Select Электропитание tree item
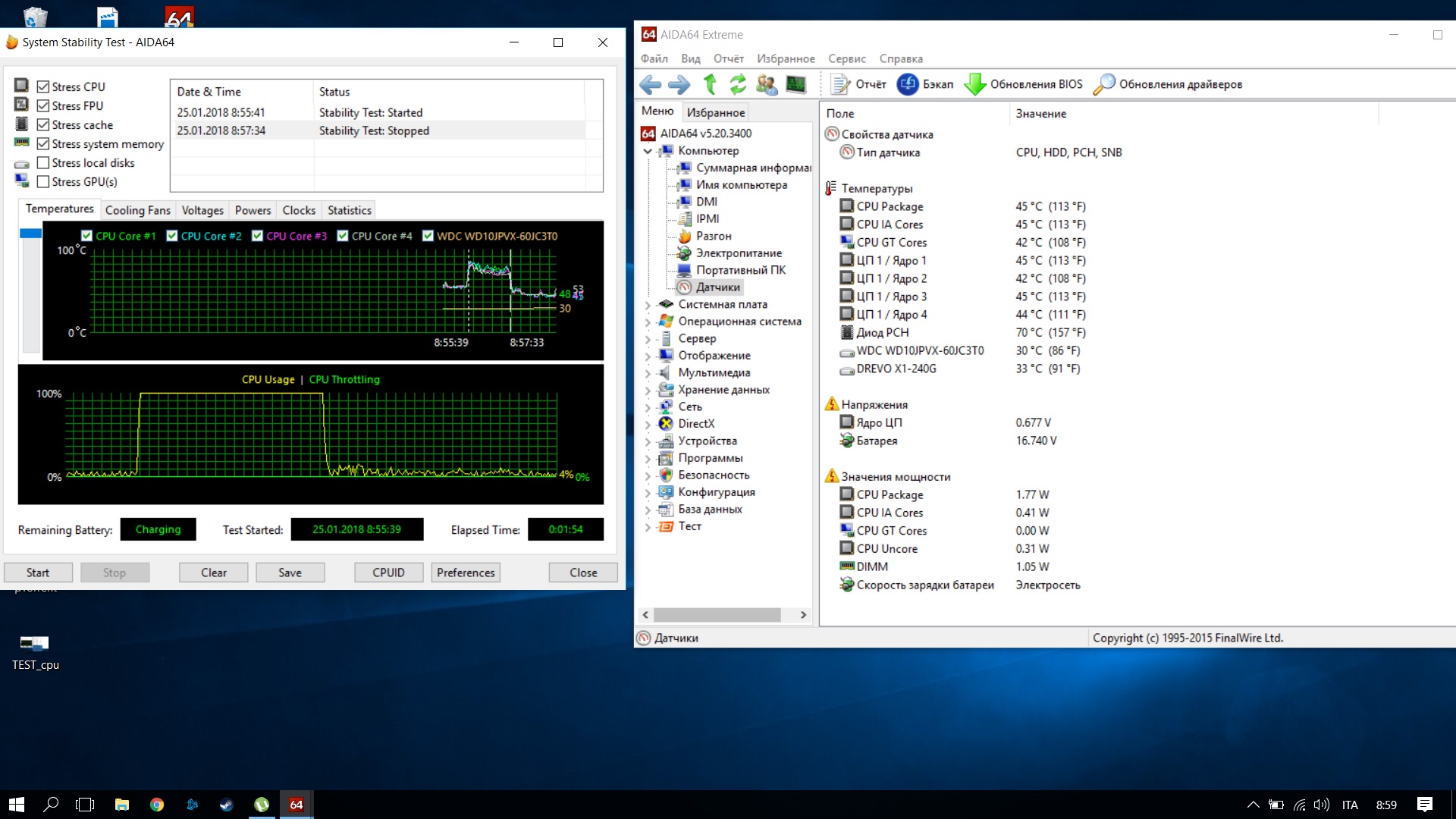 click(x=739, y=253)
